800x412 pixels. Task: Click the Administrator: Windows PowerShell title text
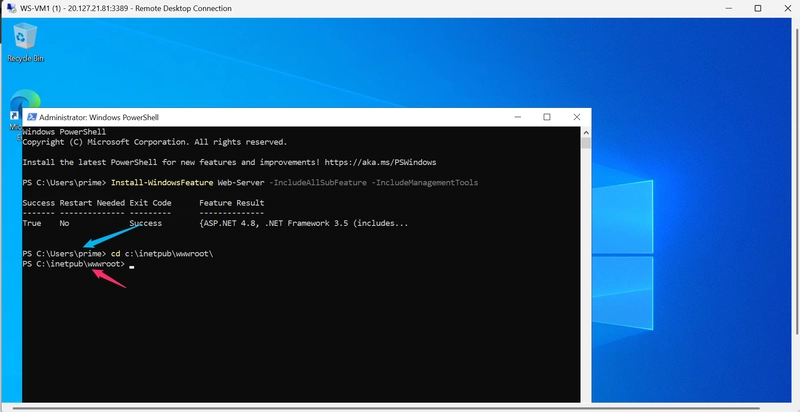[x=99, y=117]
